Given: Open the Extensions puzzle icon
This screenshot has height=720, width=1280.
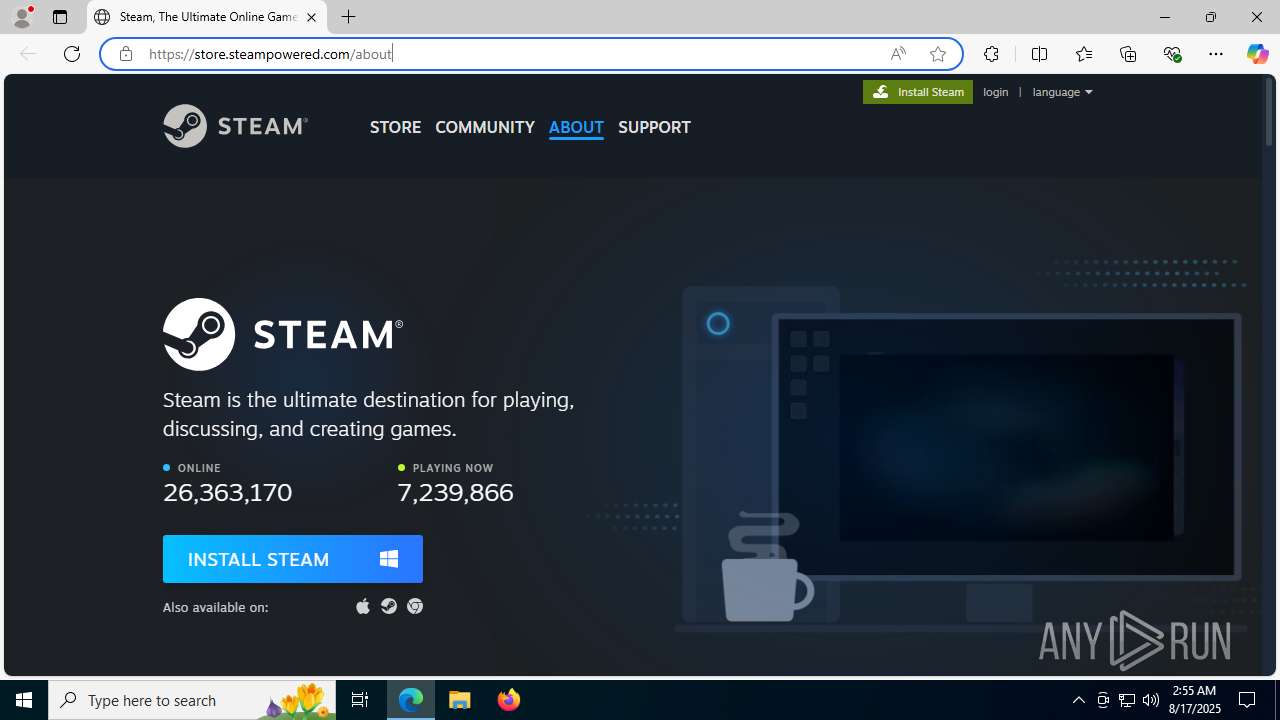Looking at the screenshot, I should coord(991,54).
